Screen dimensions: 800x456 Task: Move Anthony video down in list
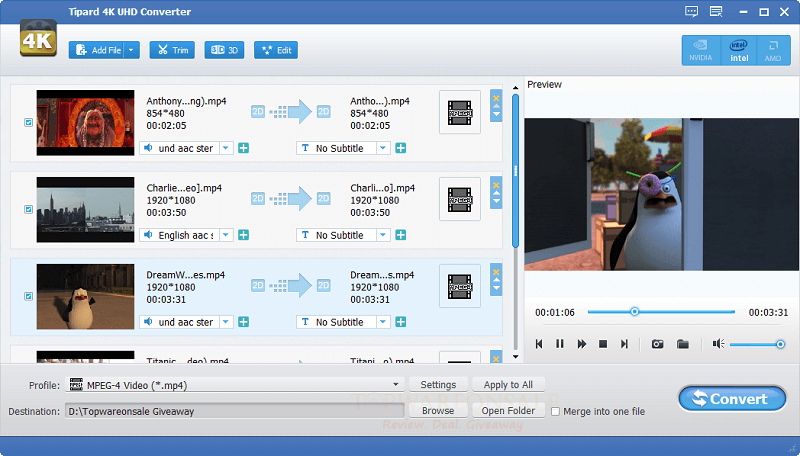click(496, 115)
